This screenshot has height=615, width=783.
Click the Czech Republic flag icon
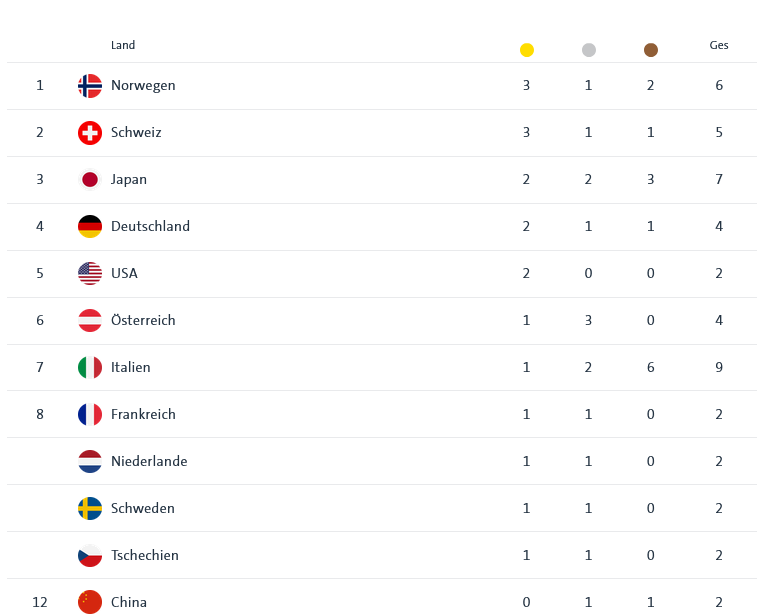point(90,556)
